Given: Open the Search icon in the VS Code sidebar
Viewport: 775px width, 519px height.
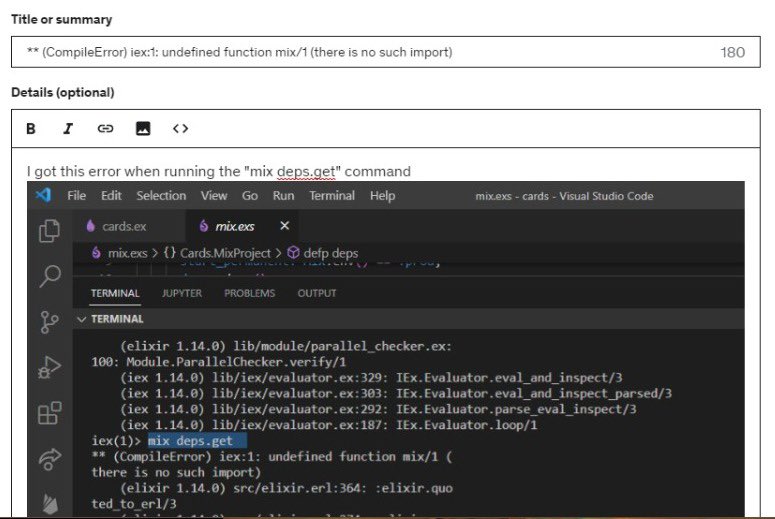Looking at the screenshot, I should tap(49, 276).
